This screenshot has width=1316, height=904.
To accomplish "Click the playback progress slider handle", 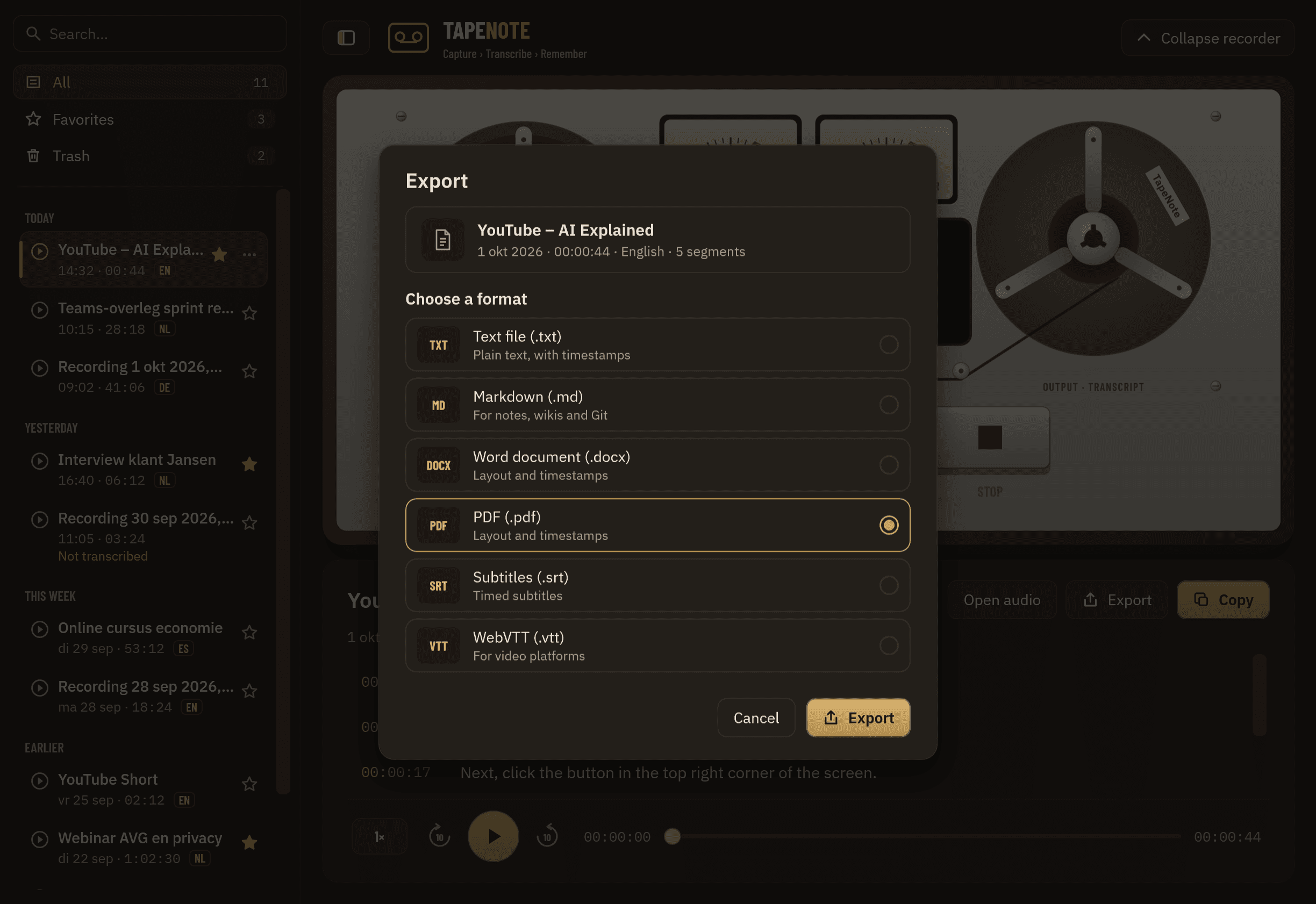I will 672,836.
